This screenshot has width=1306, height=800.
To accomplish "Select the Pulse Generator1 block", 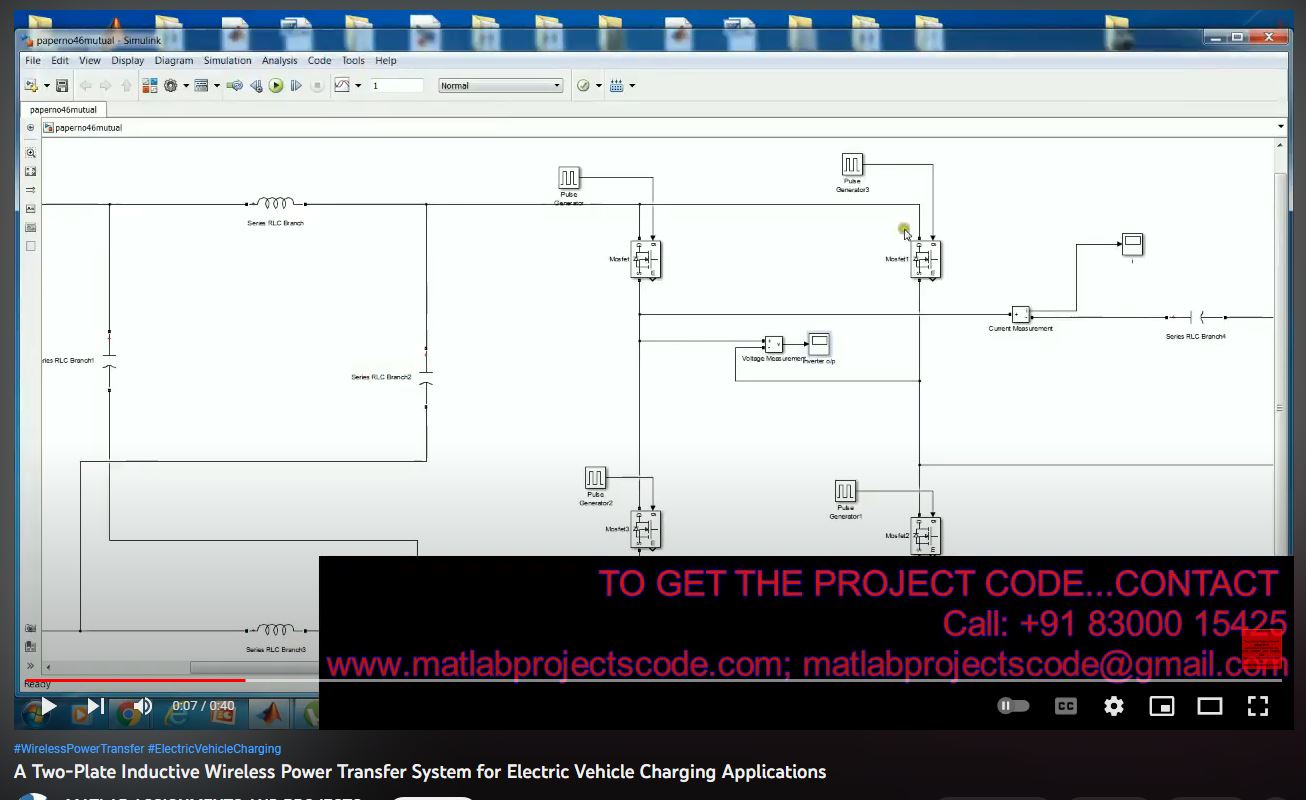I will click(845, 491).
